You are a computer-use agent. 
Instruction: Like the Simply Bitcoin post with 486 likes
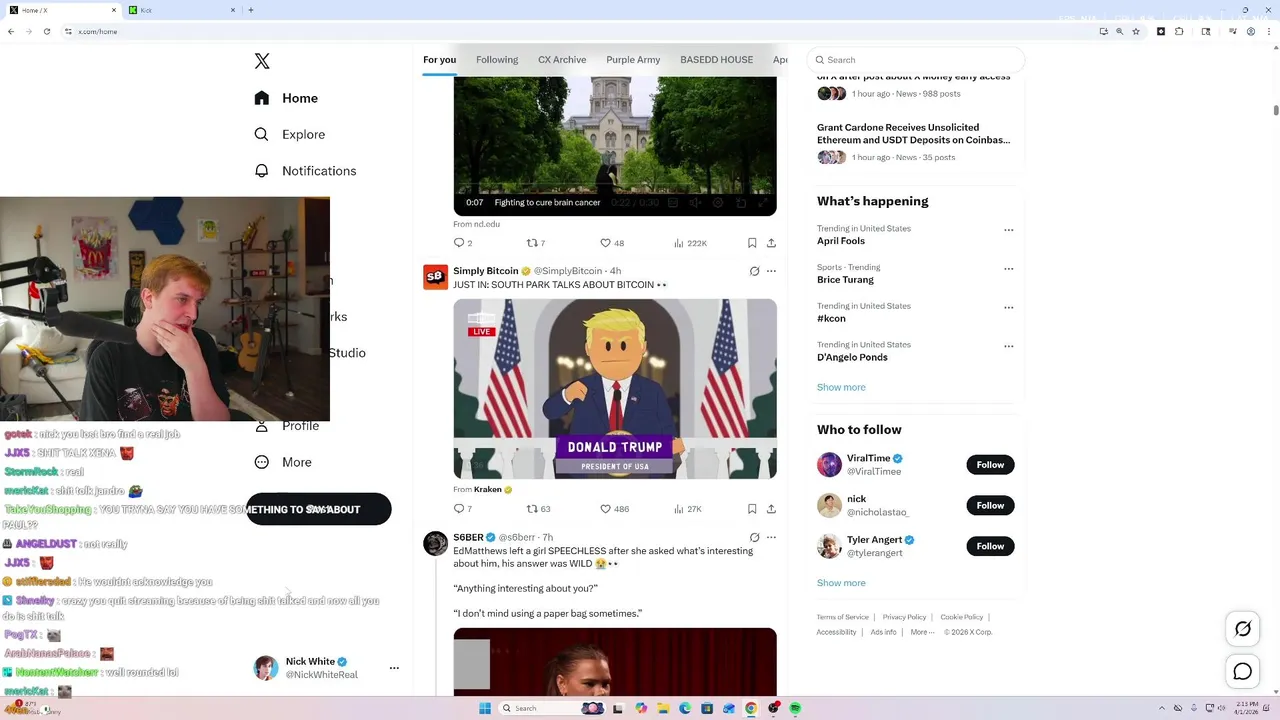click(614, 509)
